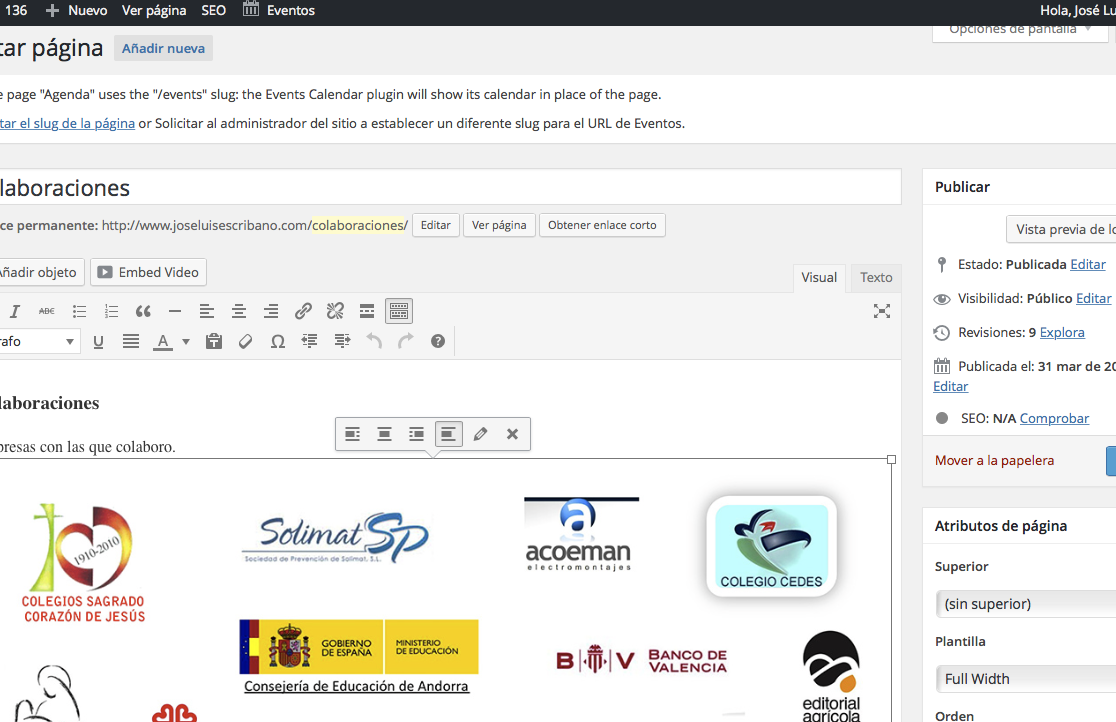Open the Plantilla template dropdown showing Full Width
Screen dimensions: 1116x722
pos(1026,679)
